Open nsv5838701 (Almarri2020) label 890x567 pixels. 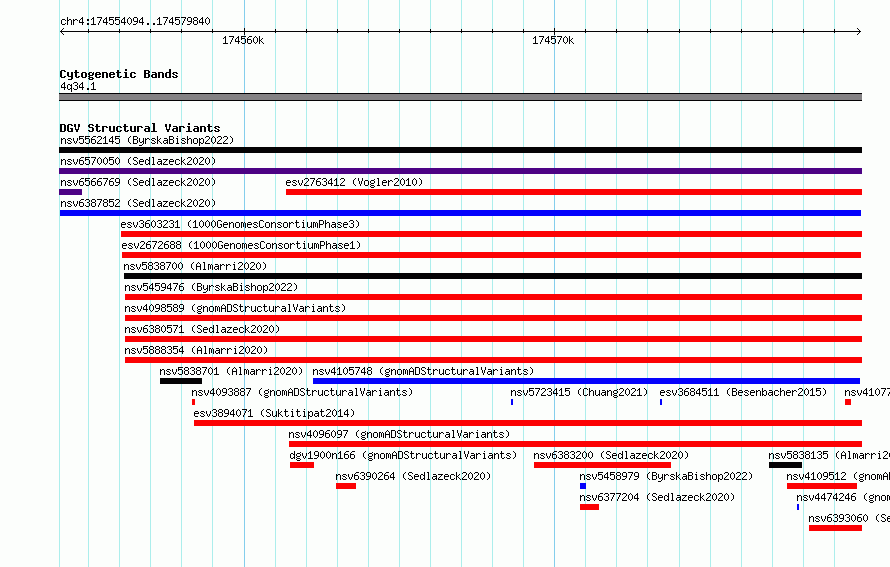coord(231,371)
